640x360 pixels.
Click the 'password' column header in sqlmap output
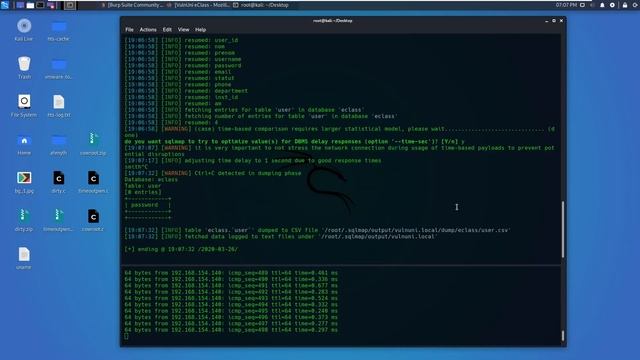(x=144, y=205)
